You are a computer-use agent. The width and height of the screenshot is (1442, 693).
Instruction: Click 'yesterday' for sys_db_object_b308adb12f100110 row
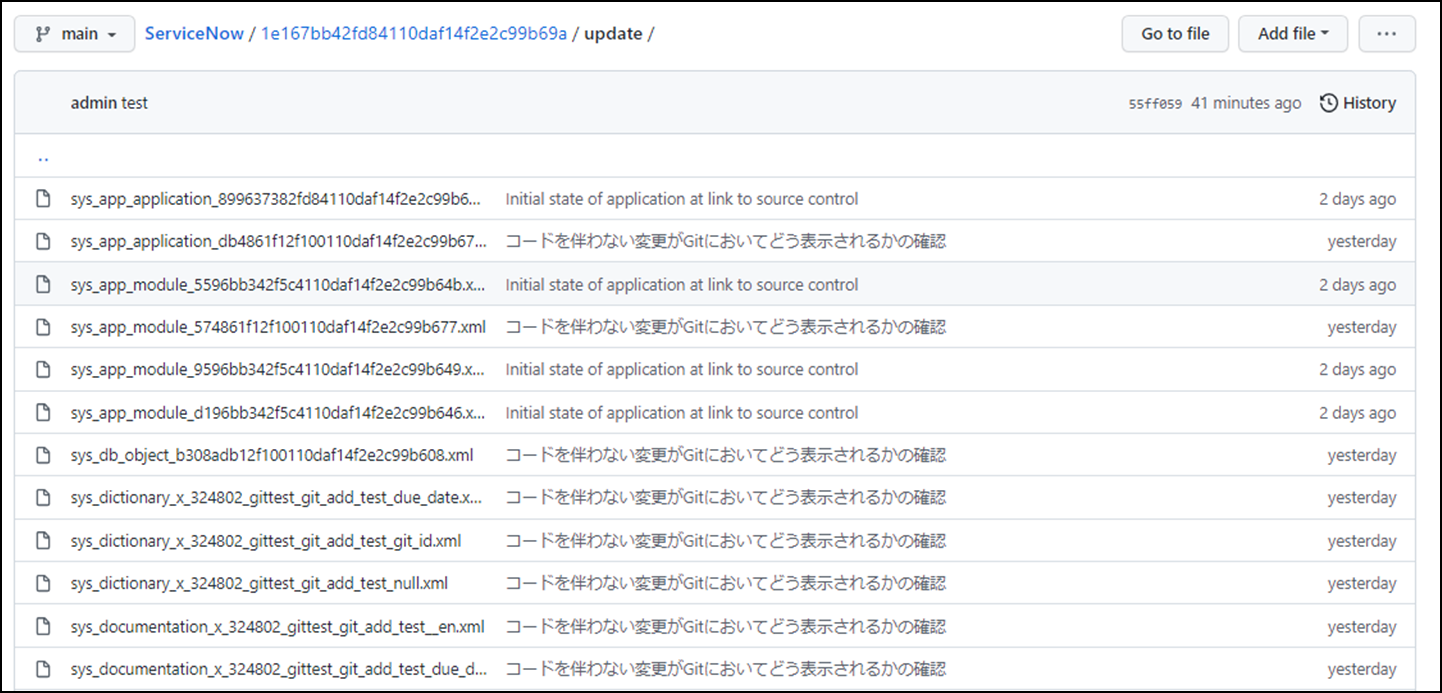[1362, 455]
